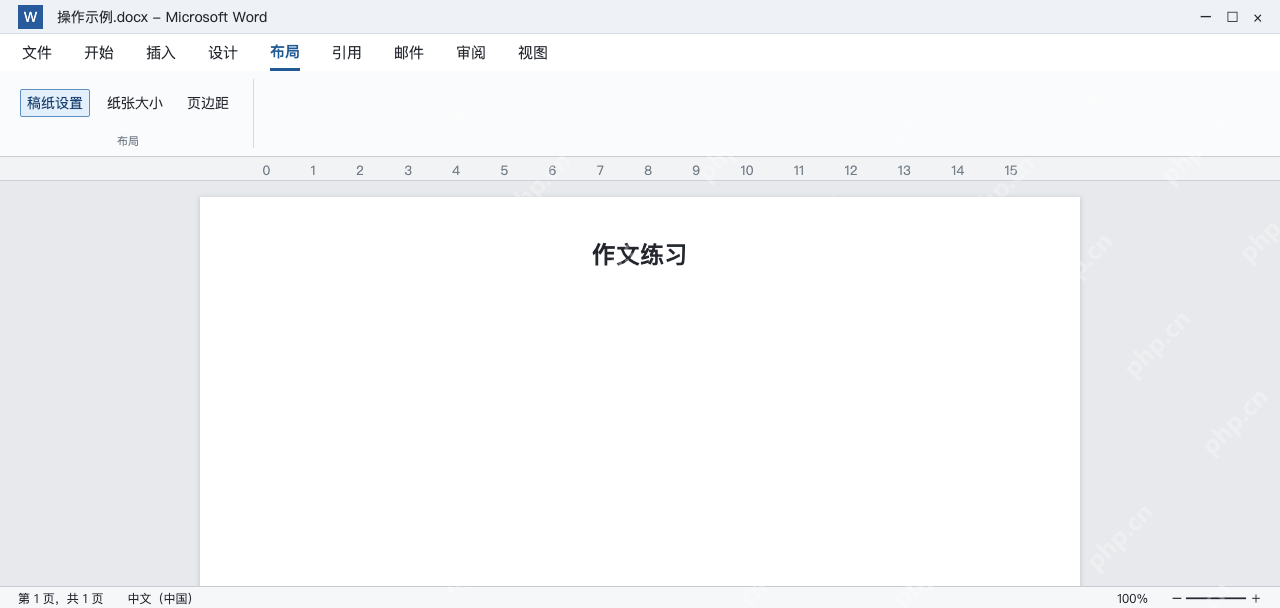The width and height of the screenshot is (1280, 608).
Task: Click the horizontal ruler above the page
Action: click(640, 170)
